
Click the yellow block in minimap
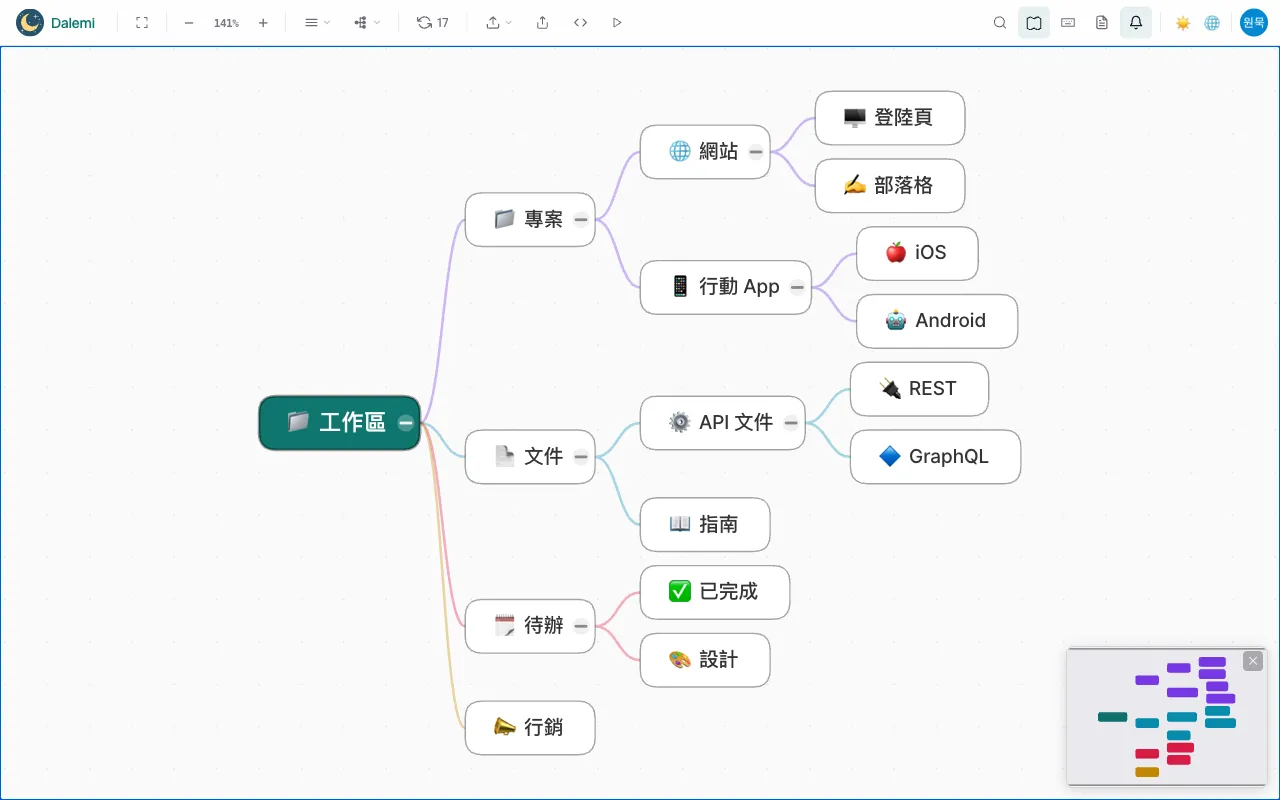(x=1147, y=772)
